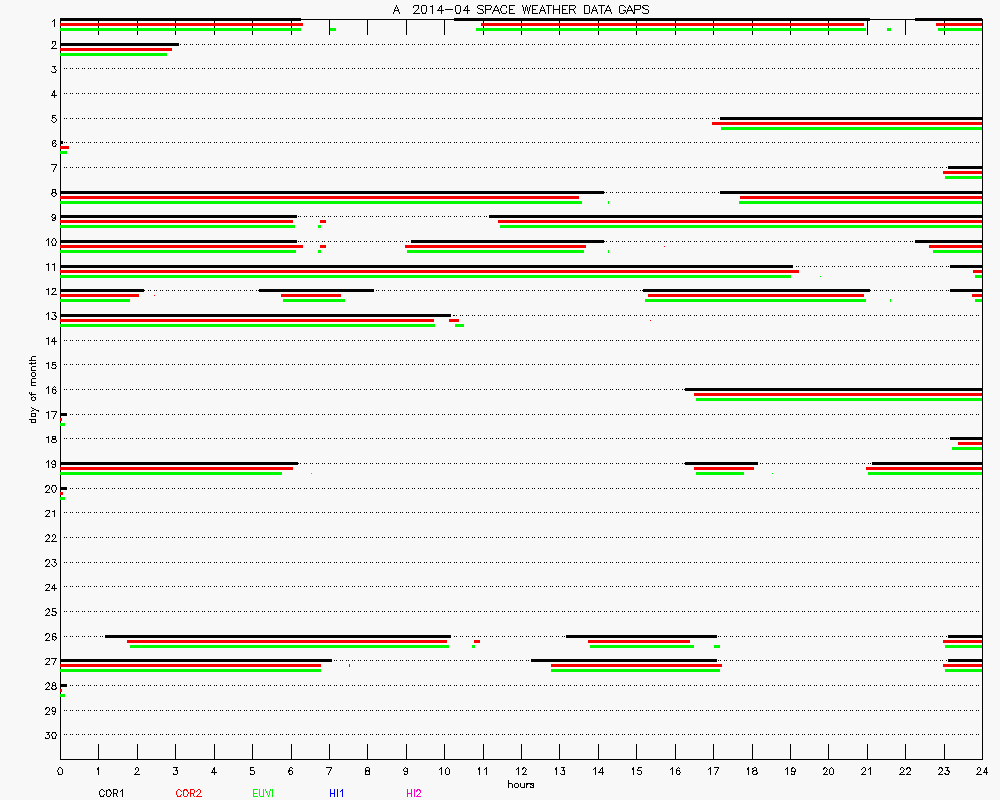Screen dimensions: 1000x800
Task: Click the green EUVI bar on day 16
Action: [838, 399]
